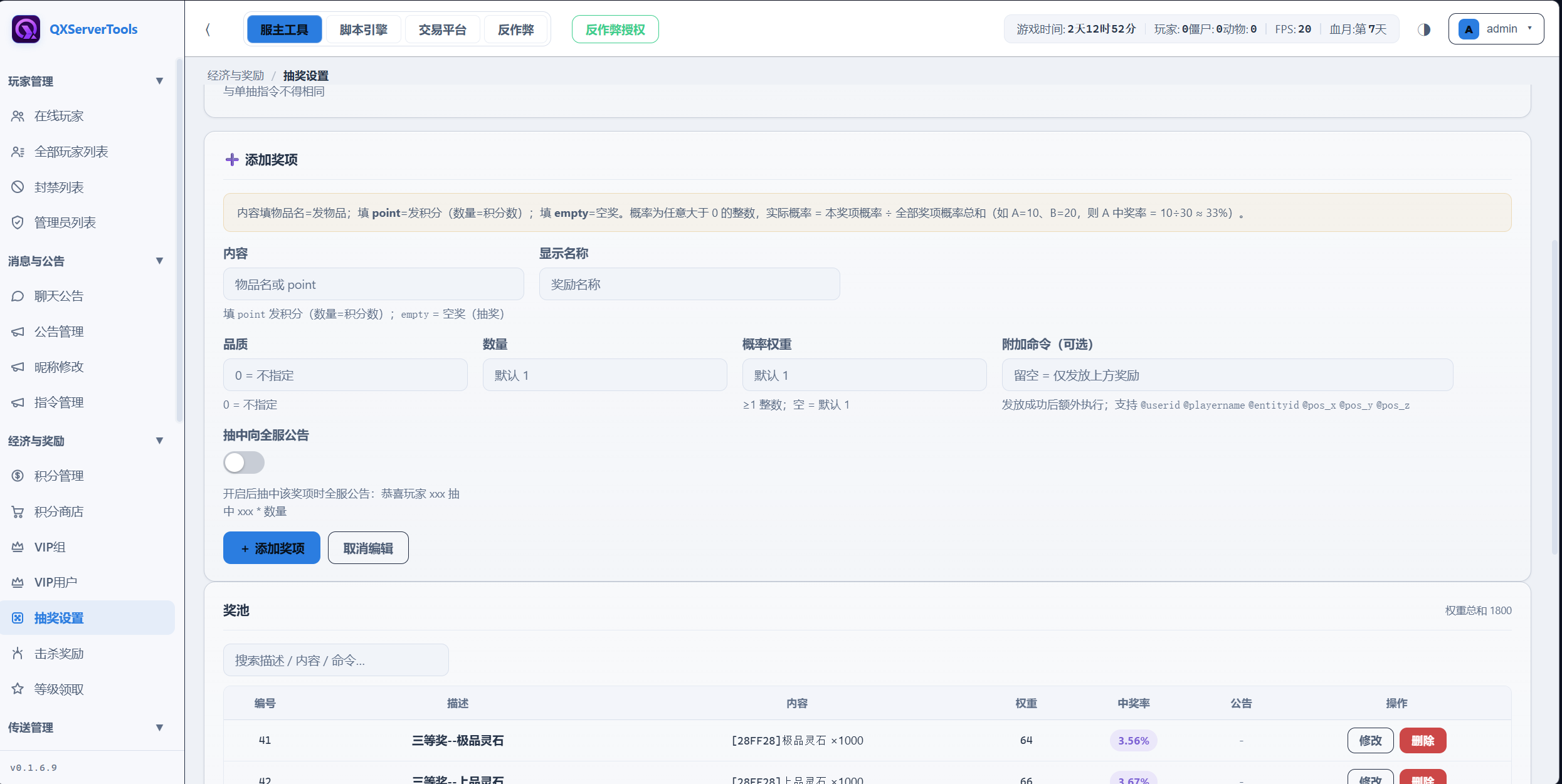The height and width of the screenshot is (784, 1562).
Task: Focus the 概率权重 input field
Action: [865, 375]
